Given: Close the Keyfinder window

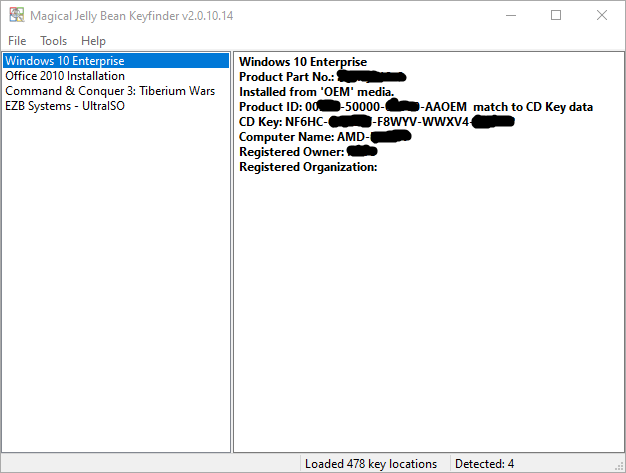Looking at the screenshot, I should pos(602,15).
